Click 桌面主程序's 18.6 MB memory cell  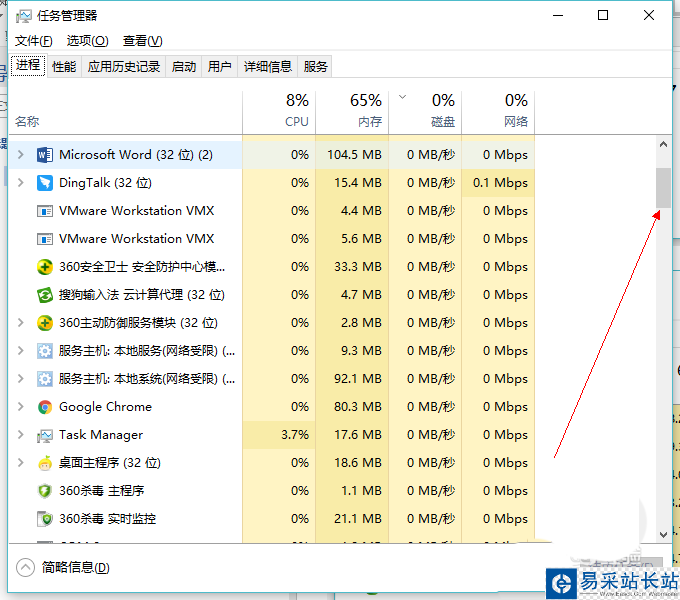point(352,463)
